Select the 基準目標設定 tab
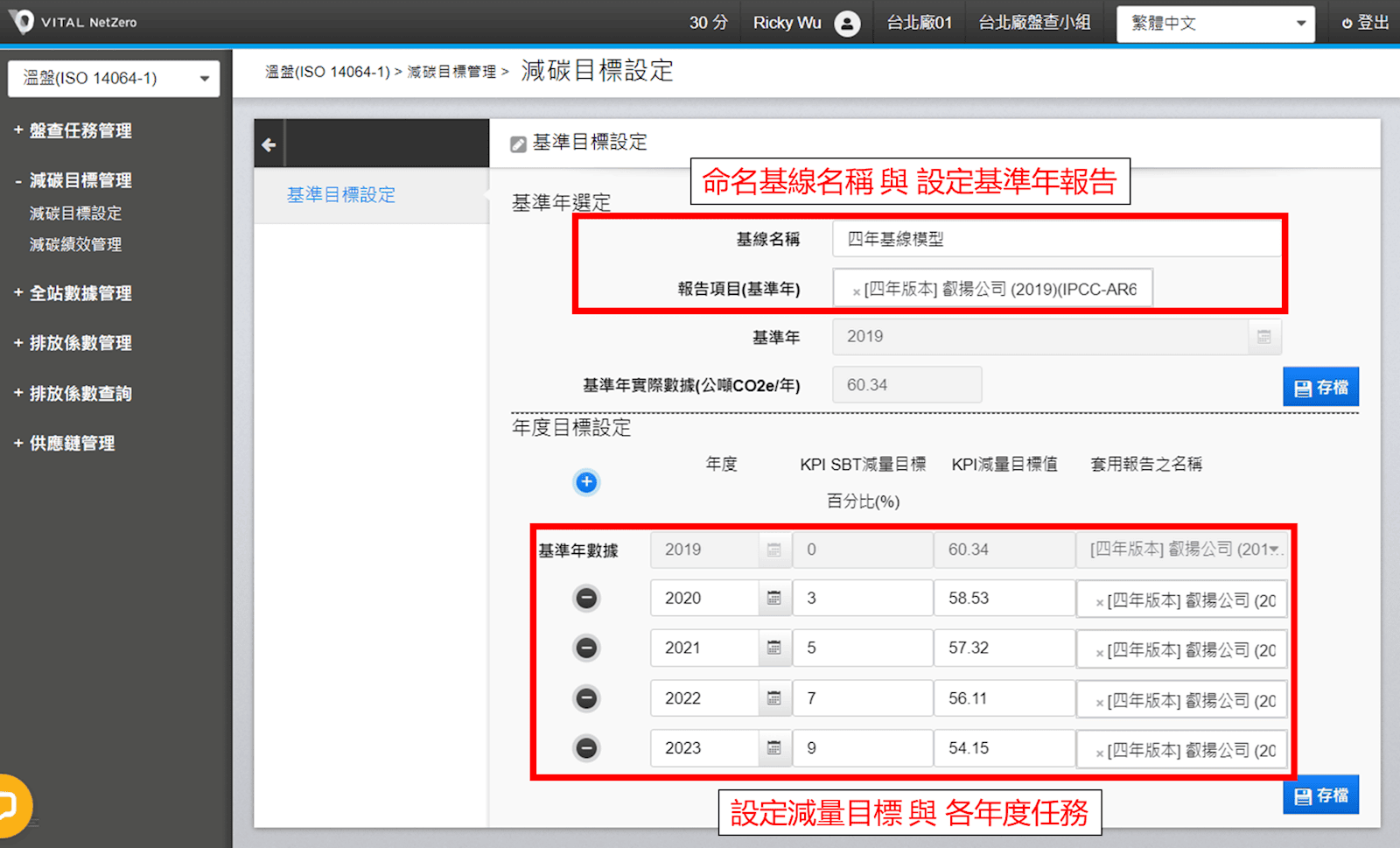This screenshot has width=1400, height=848. point(341,195)
